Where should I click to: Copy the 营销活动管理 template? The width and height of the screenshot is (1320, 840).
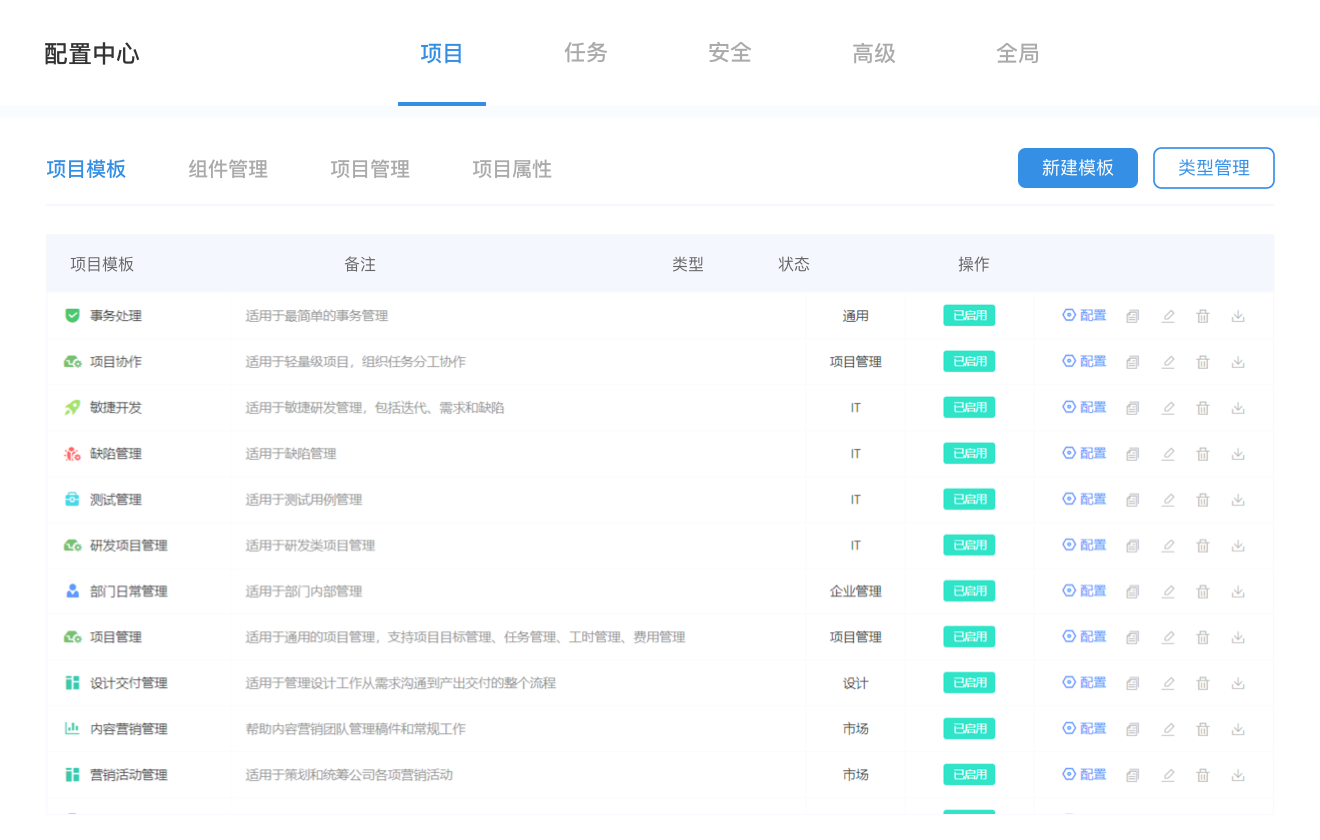tap(1132, 775)
